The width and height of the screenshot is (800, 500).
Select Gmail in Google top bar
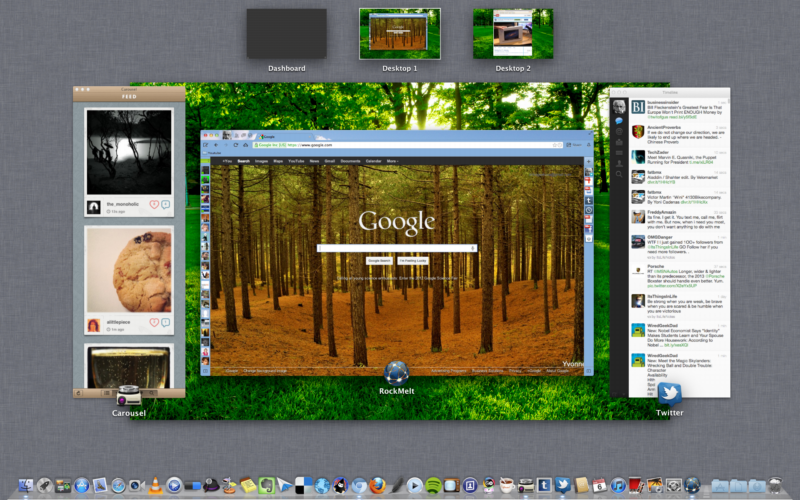pos(330,161)
